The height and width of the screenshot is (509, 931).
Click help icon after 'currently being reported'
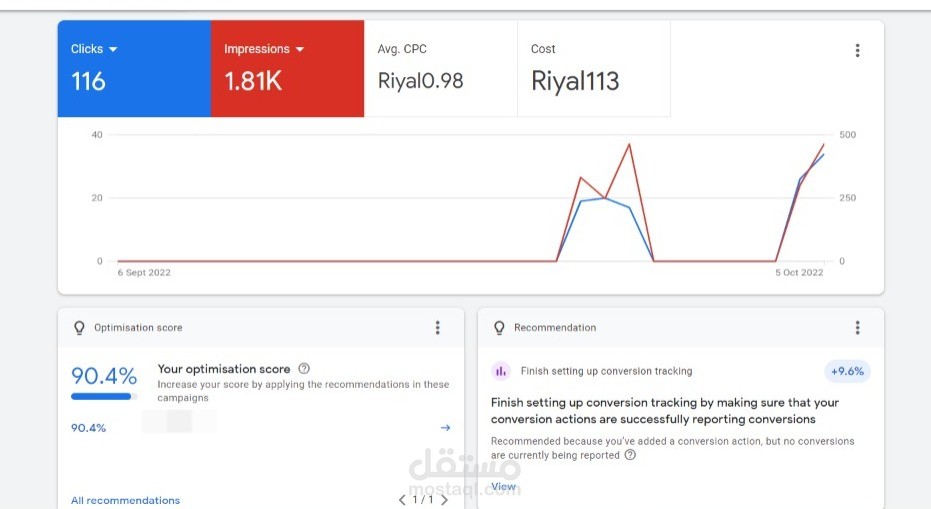click(630, 455)
